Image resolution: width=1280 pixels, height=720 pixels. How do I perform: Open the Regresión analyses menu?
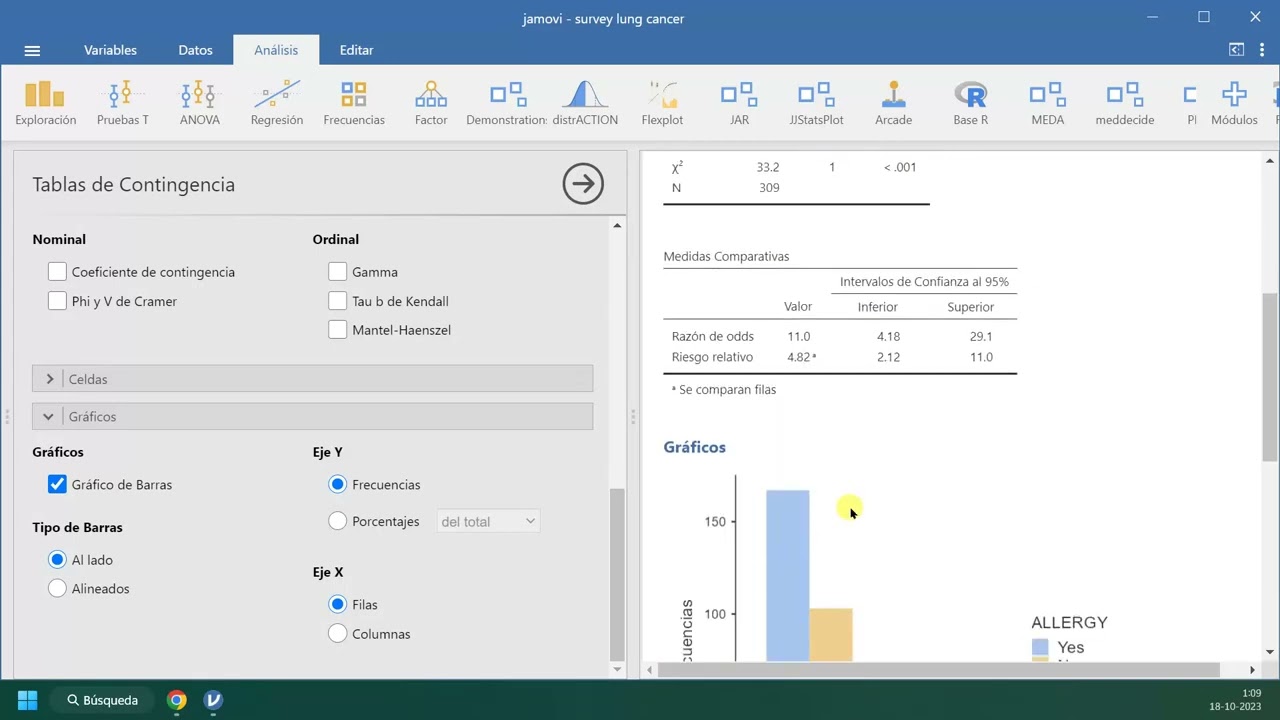click(x=277, y=104)
